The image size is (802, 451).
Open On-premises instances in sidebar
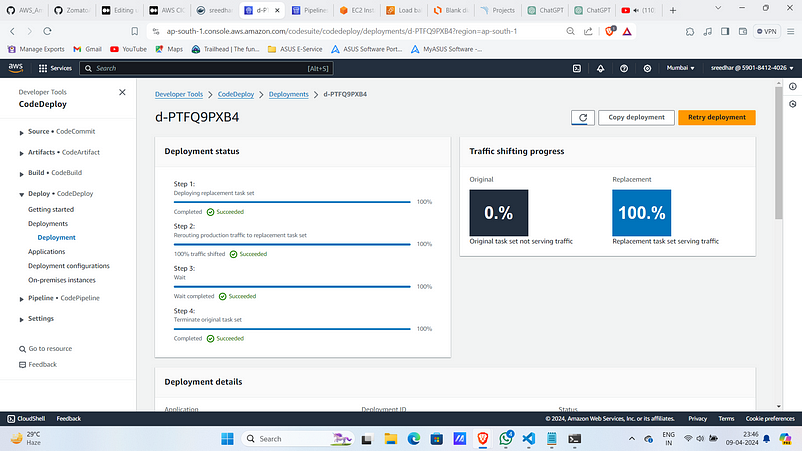point(61,280)
